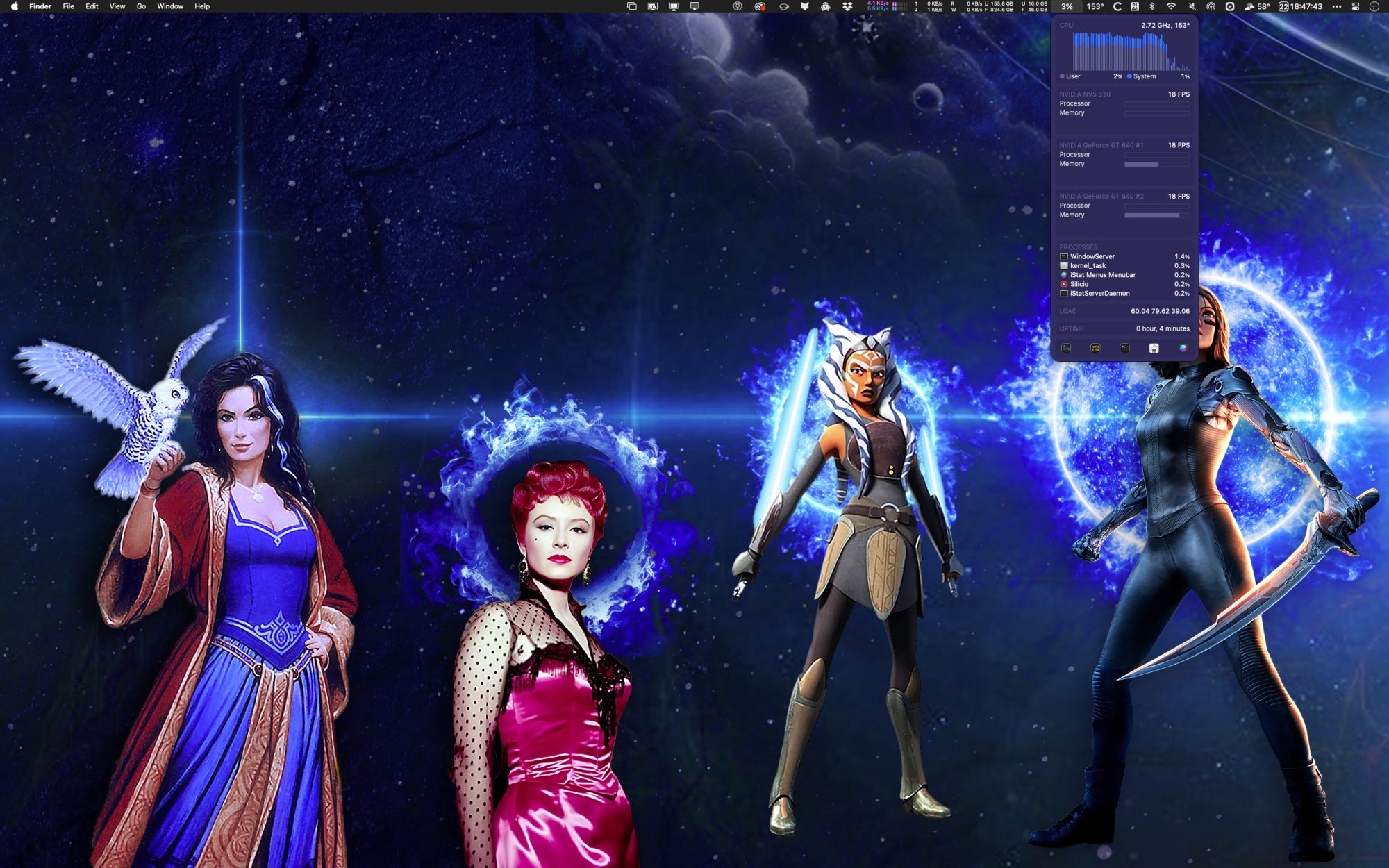This screenshot has width=1389, height=868.
Task: Click the CPU usage history graph
Action: coord(1131,51)
